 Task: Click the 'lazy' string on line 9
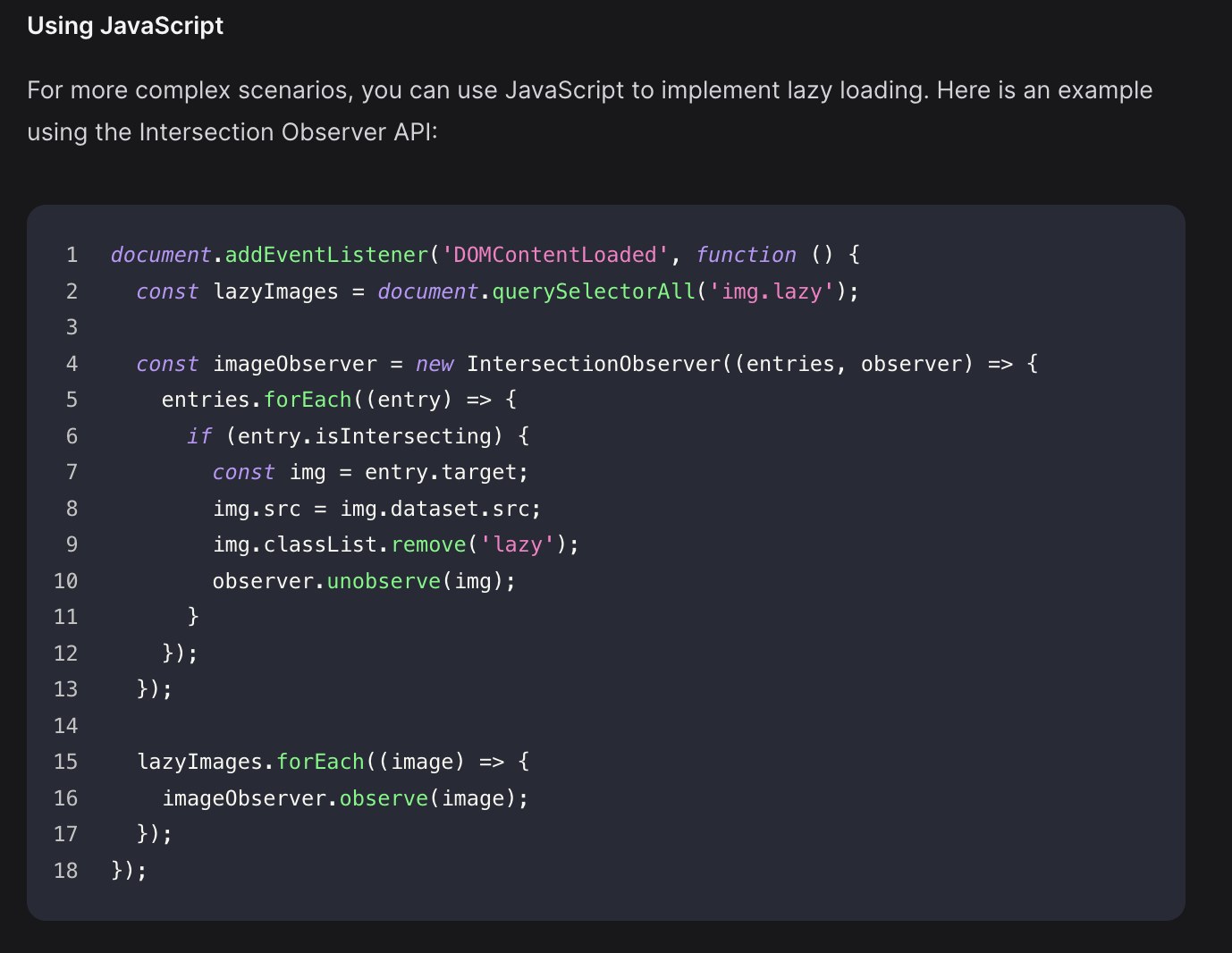(518, 544)
